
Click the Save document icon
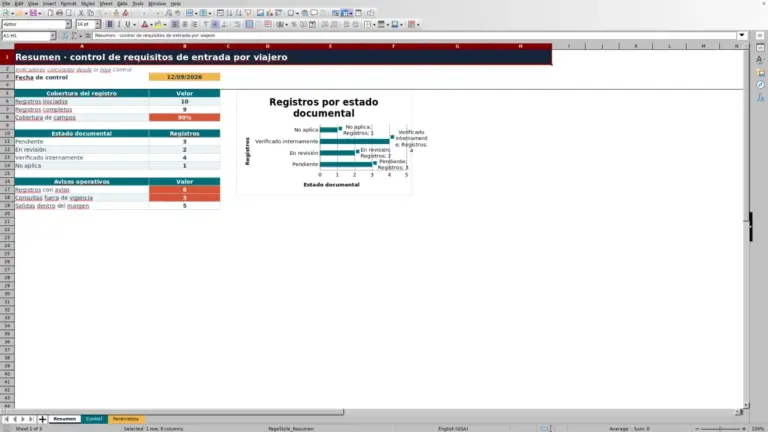pos(33,13)
